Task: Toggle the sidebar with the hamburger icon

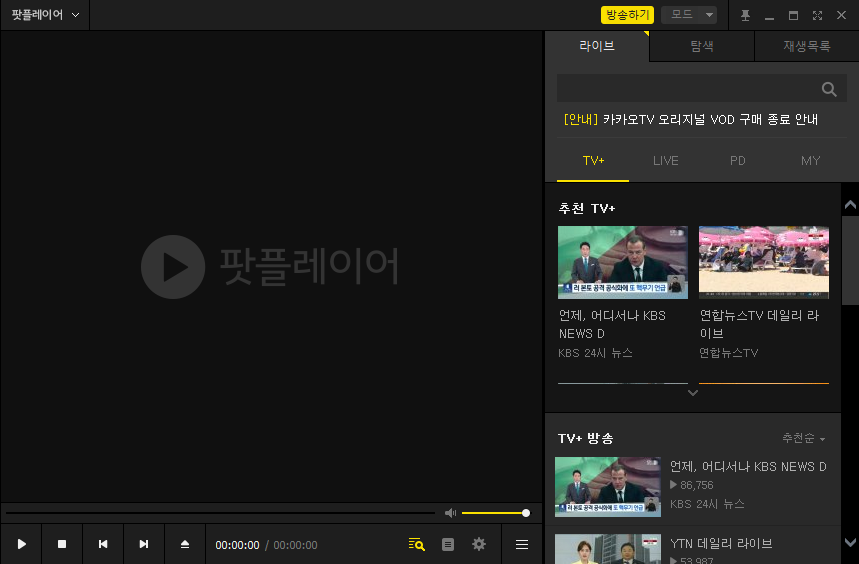Action: 522,544
